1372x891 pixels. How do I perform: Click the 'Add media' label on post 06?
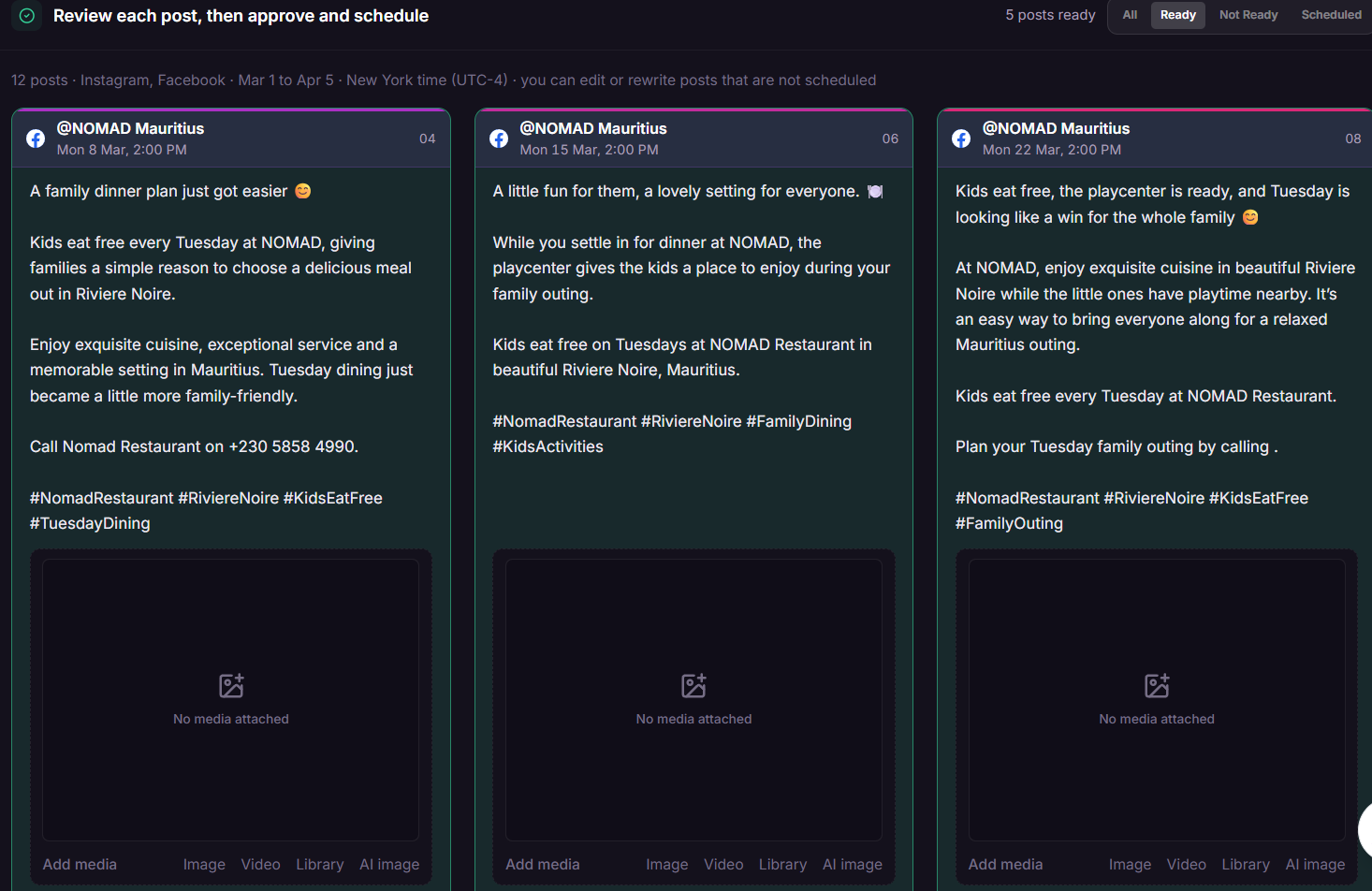pos(543,865)
